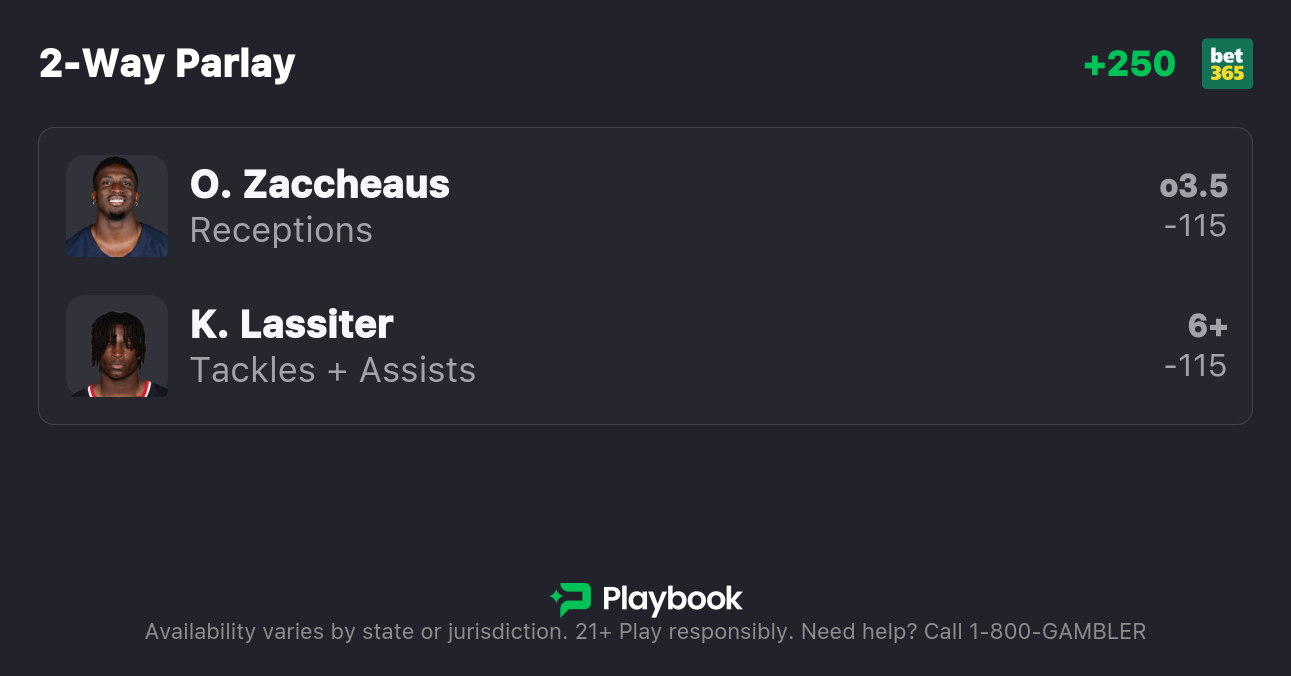Select the O. Zaccheaus player name
This screenshot has width=1291, height=676.
point(320,184)
